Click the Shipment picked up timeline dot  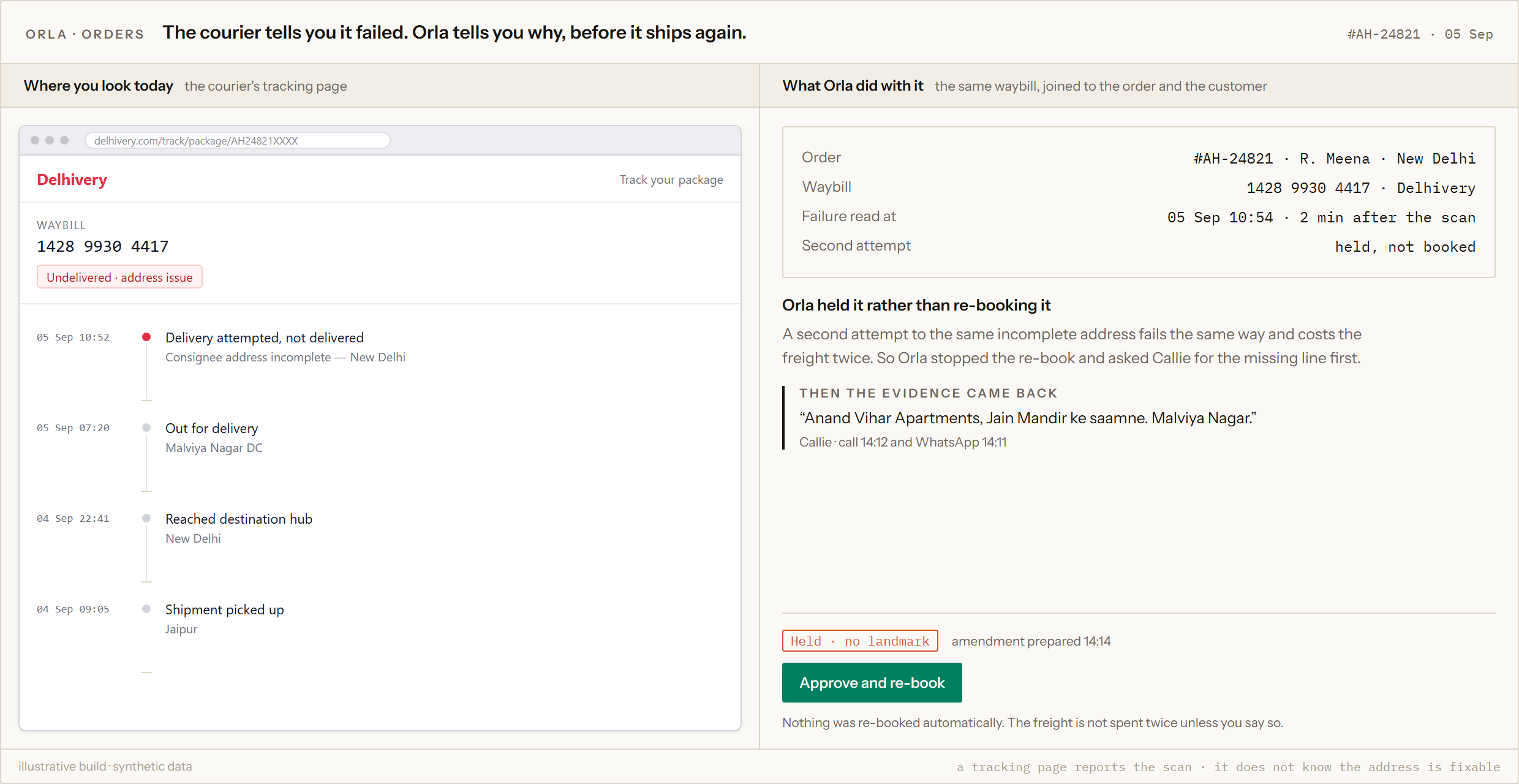(x=146, y=609)
